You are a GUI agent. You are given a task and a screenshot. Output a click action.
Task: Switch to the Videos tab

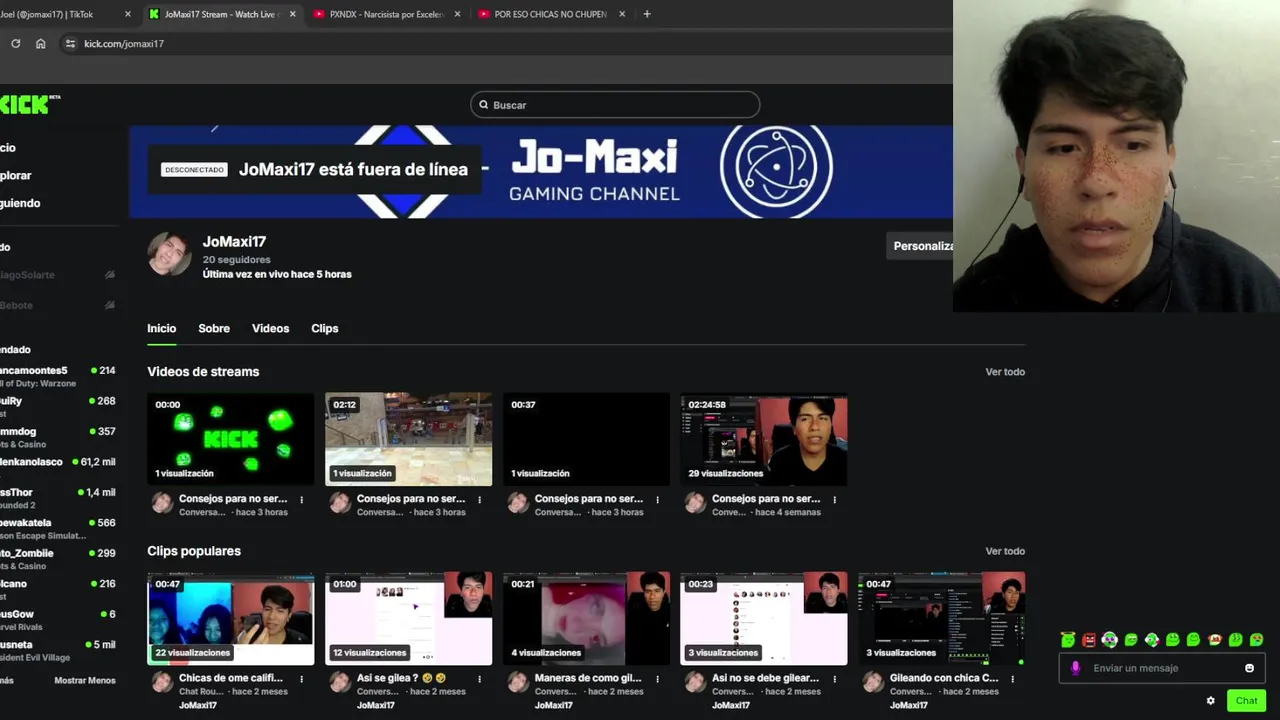(x=270, y=328)
